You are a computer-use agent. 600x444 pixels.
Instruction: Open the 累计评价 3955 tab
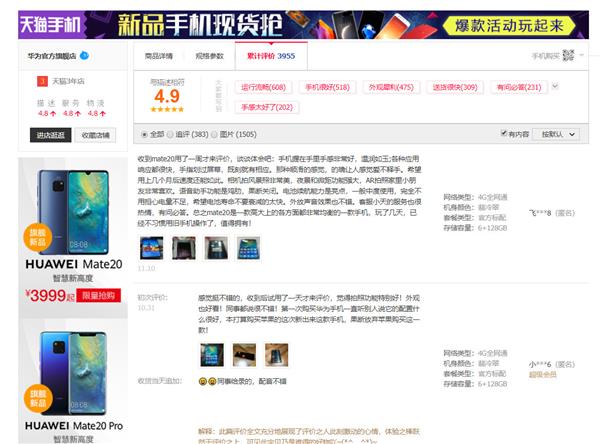tap(265, 56)
